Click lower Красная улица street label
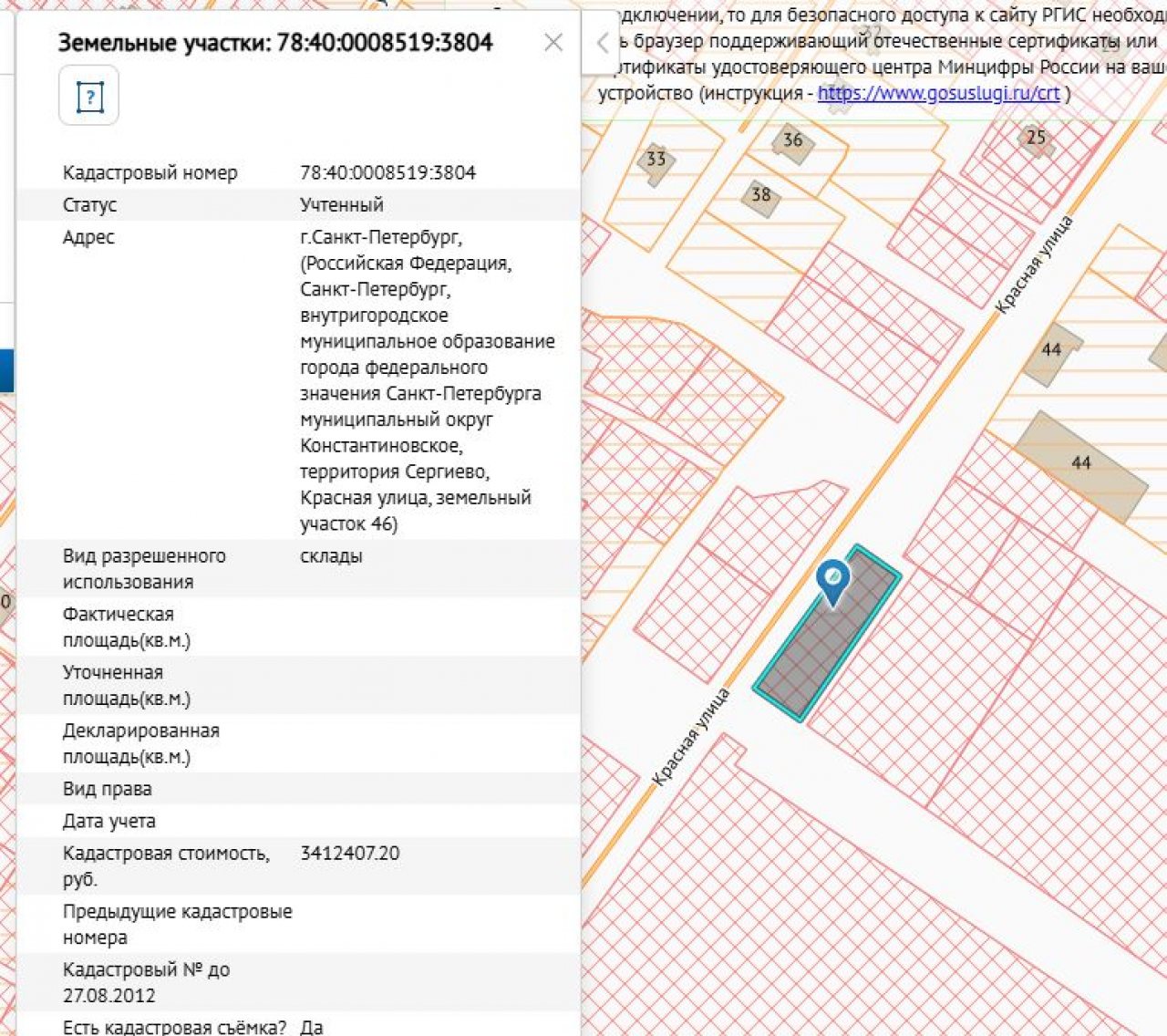This screenshot has width=1167, height=1036. pos(691,737)
